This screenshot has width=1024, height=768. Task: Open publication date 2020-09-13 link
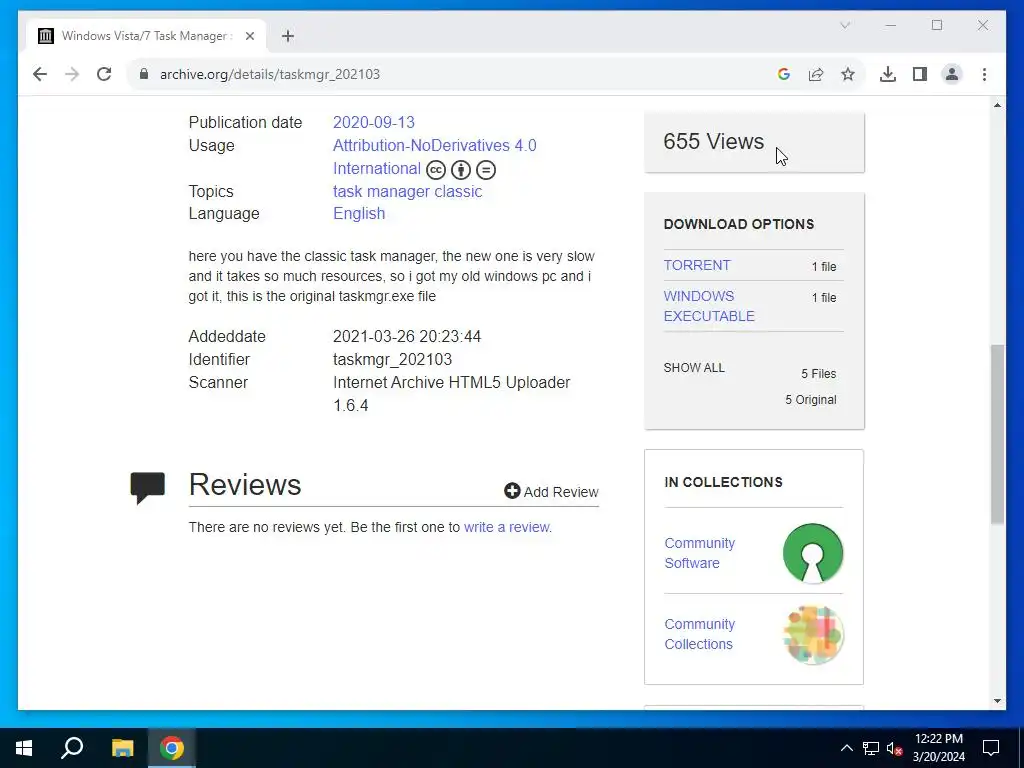tap(374, 122)
